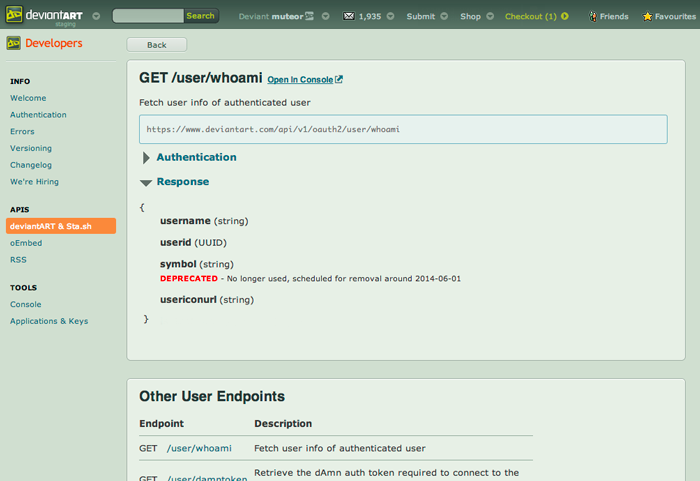Open the We're Hiring link
Screen dimensions: 700x481
tap(34, 182)
